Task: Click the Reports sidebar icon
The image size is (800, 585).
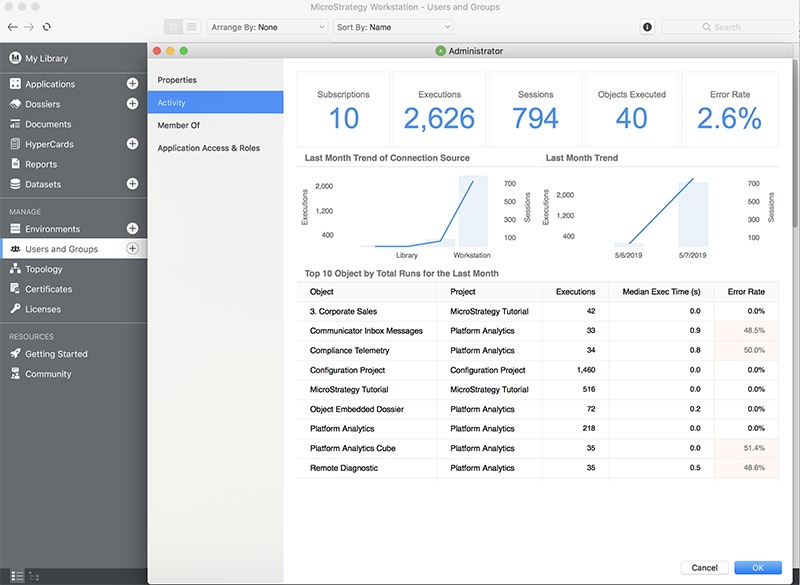Action: [15, 164]
